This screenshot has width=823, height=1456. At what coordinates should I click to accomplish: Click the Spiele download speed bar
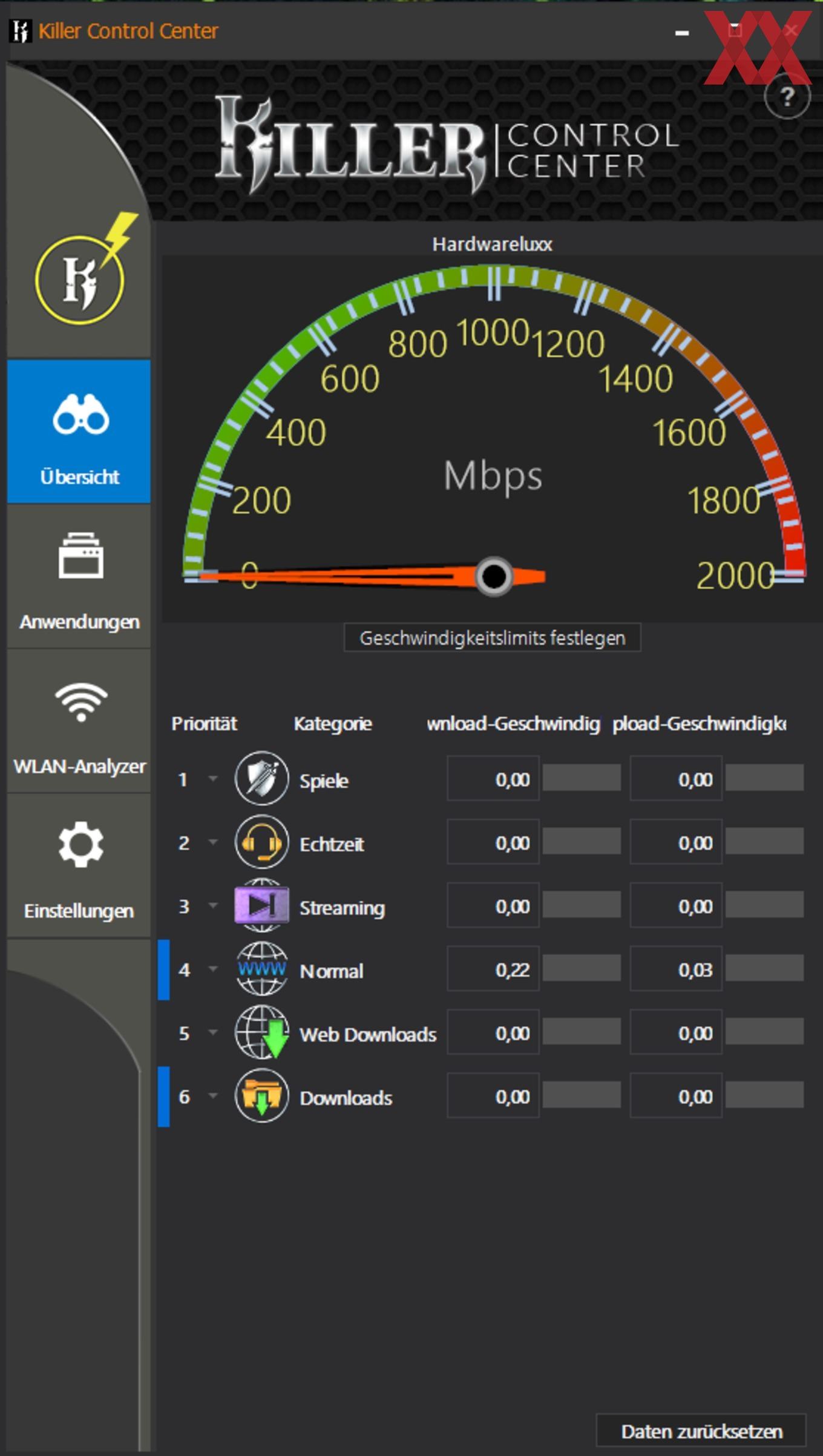tap(582, 778)
